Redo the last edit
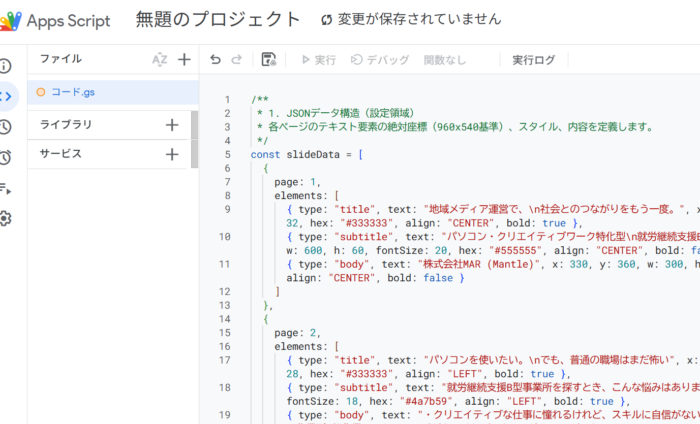700x424 pixels. [236, 60]
